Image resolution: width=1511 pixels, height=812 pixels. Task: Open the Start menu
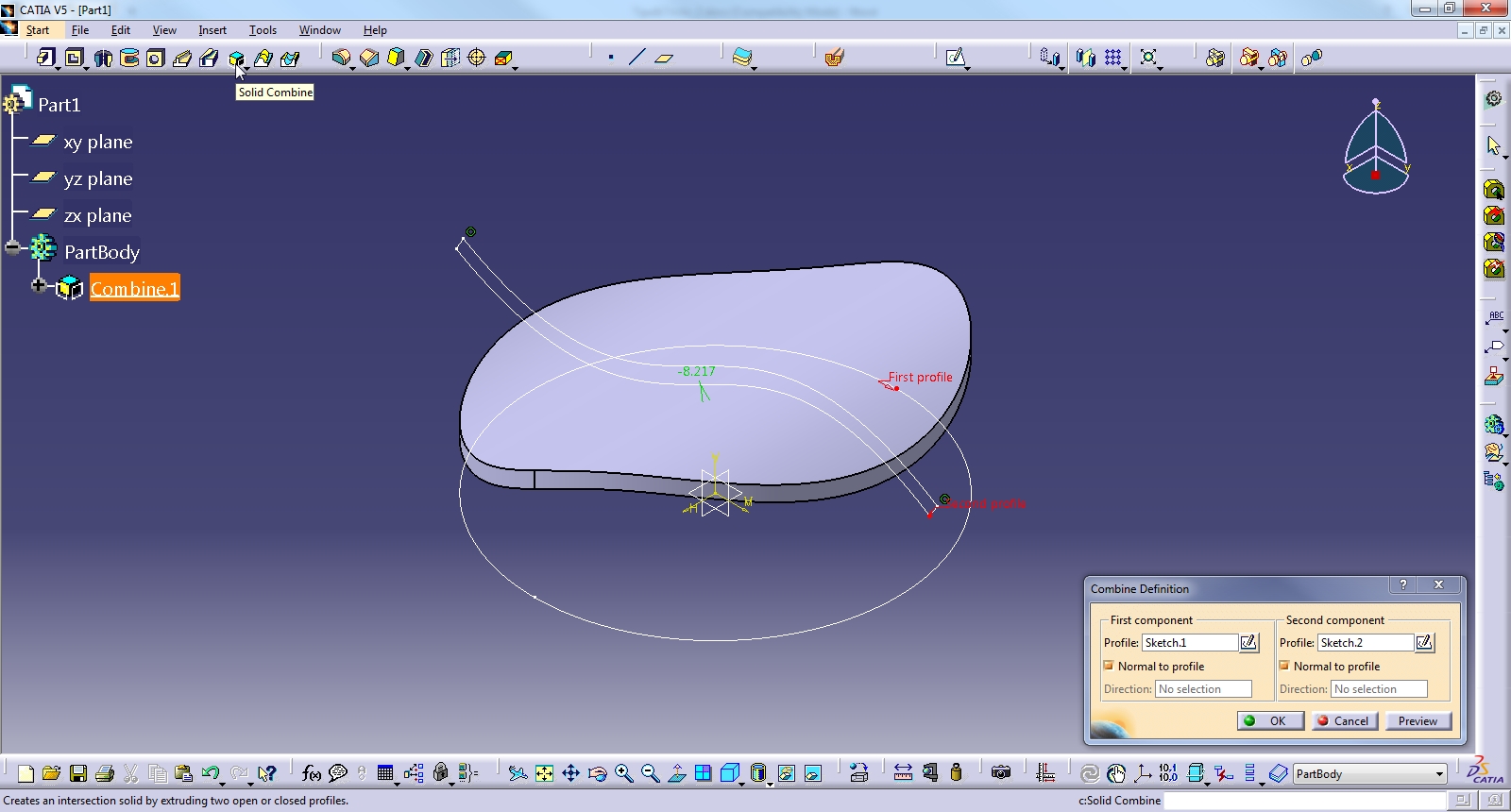[38, 30]
